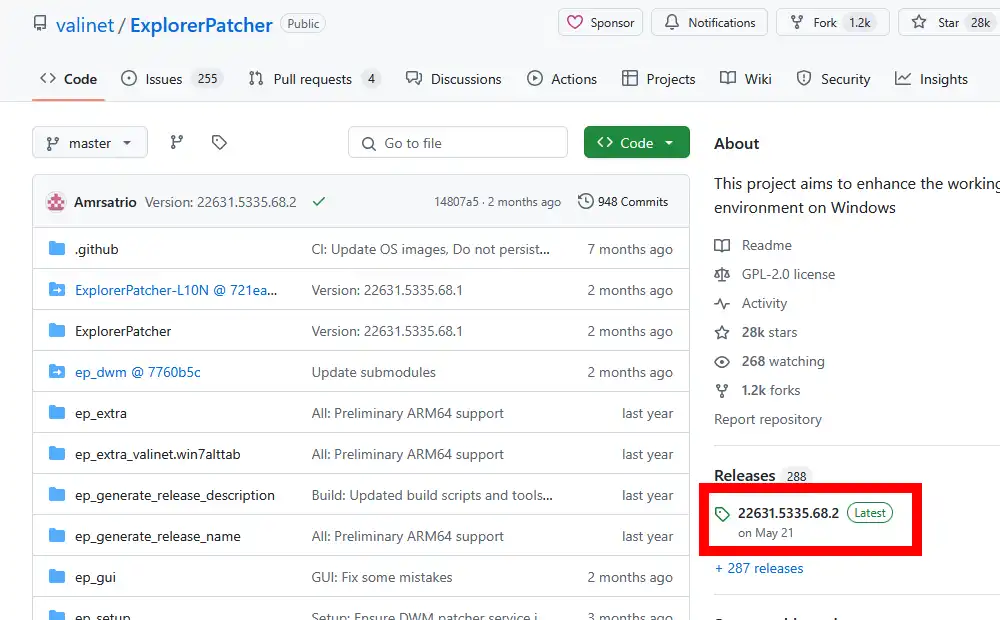Image resolution: width=1000 pixels, height=620 pixels.
Task: Open the ep_generate_release_name folder
Action: [158, 536]
